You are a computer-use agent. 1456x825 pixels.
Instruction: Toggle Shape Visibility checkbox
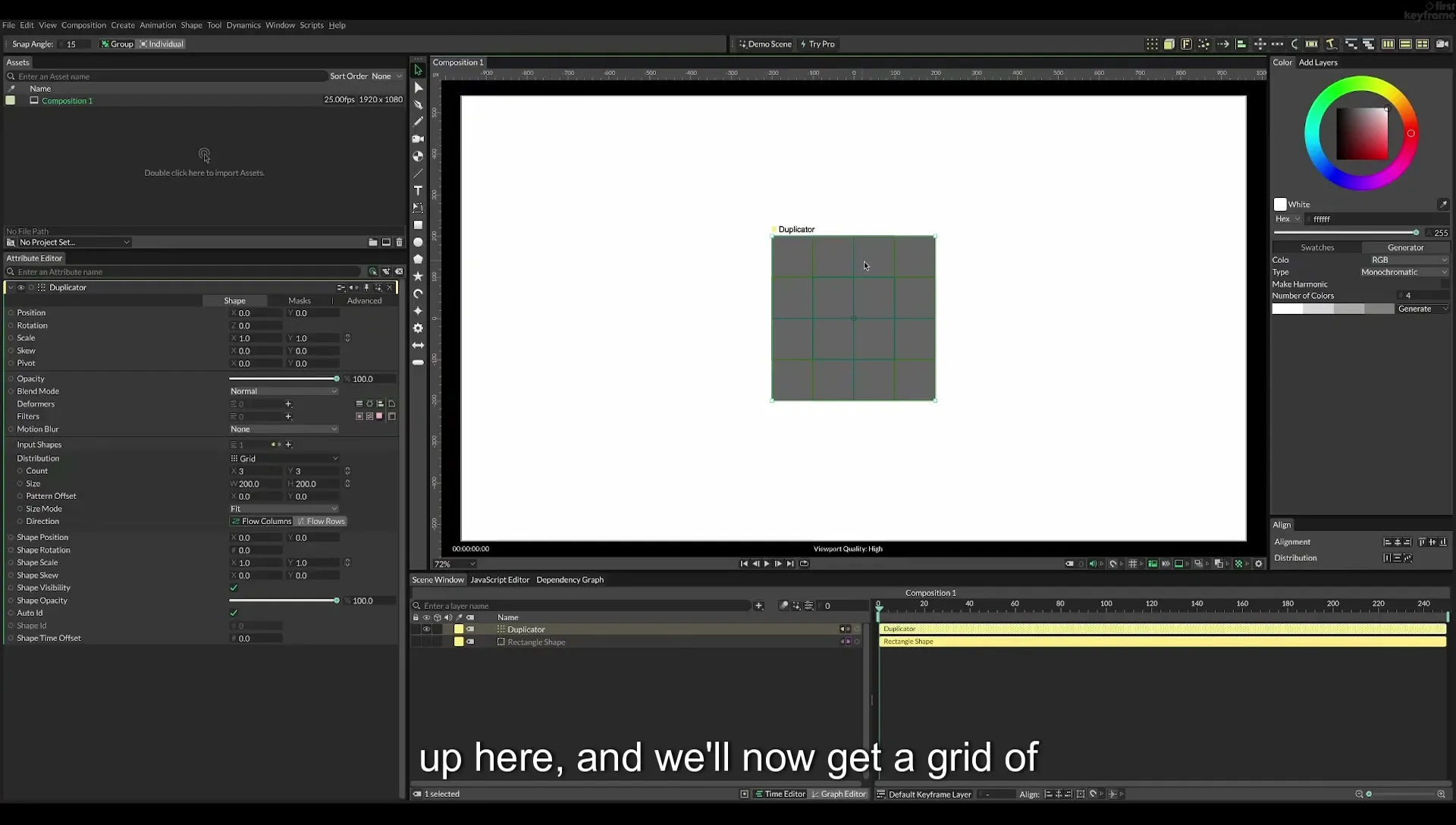point(234,588)
